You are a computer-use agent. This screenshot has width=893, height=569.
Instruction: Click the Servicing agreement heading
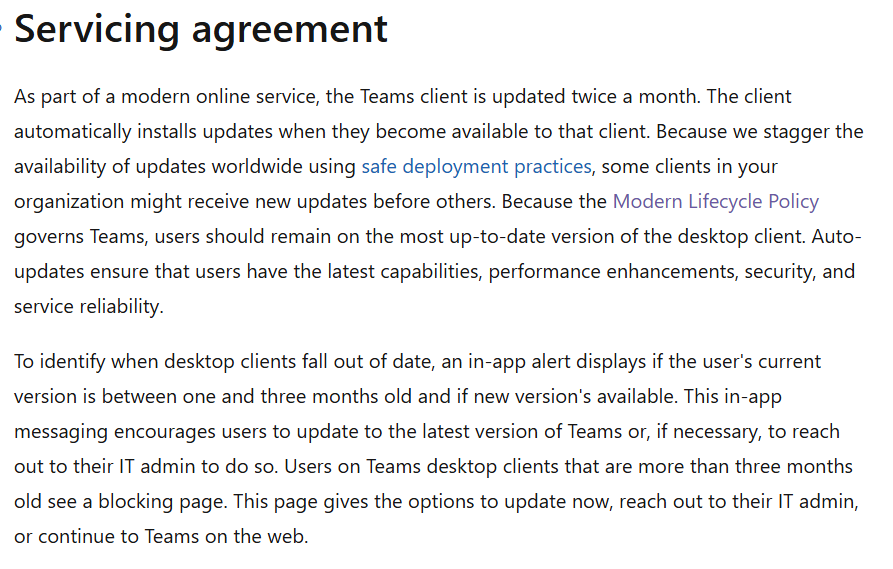tap(201, 30)
